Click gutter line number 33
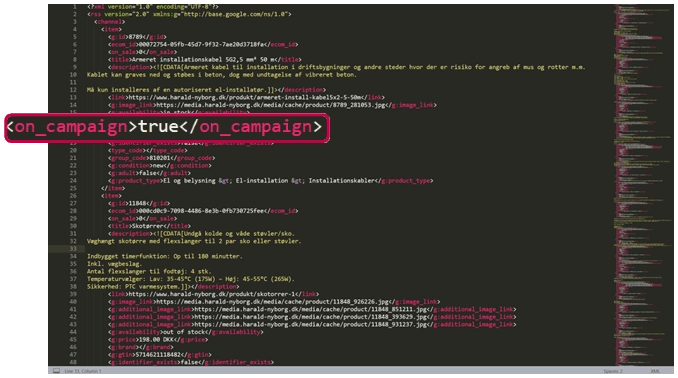The width and height of the screenshot is (678, 378). [73, 249]
